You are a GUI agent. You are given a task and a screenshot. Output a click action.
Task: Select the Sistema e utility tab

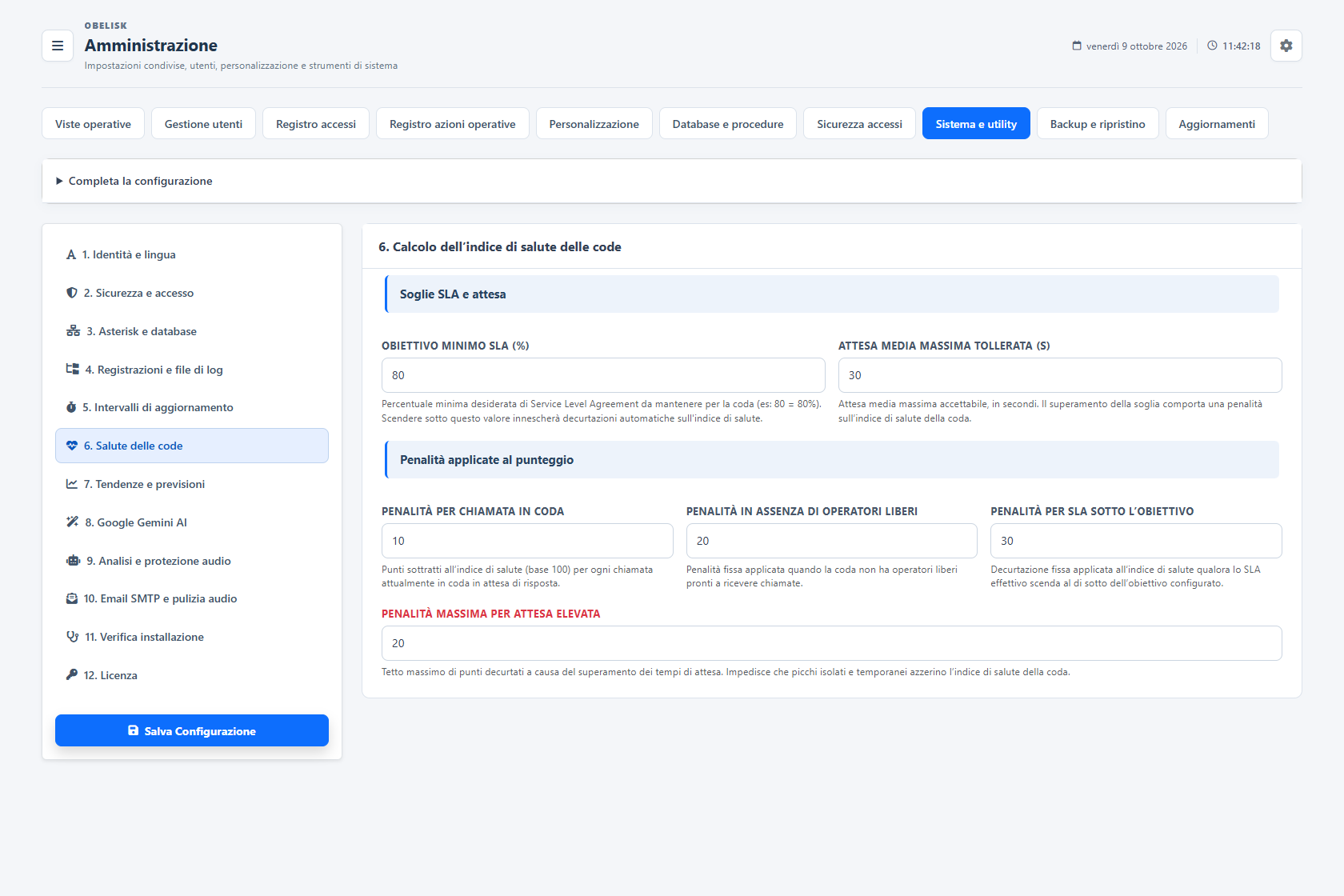tap(976, 124)
